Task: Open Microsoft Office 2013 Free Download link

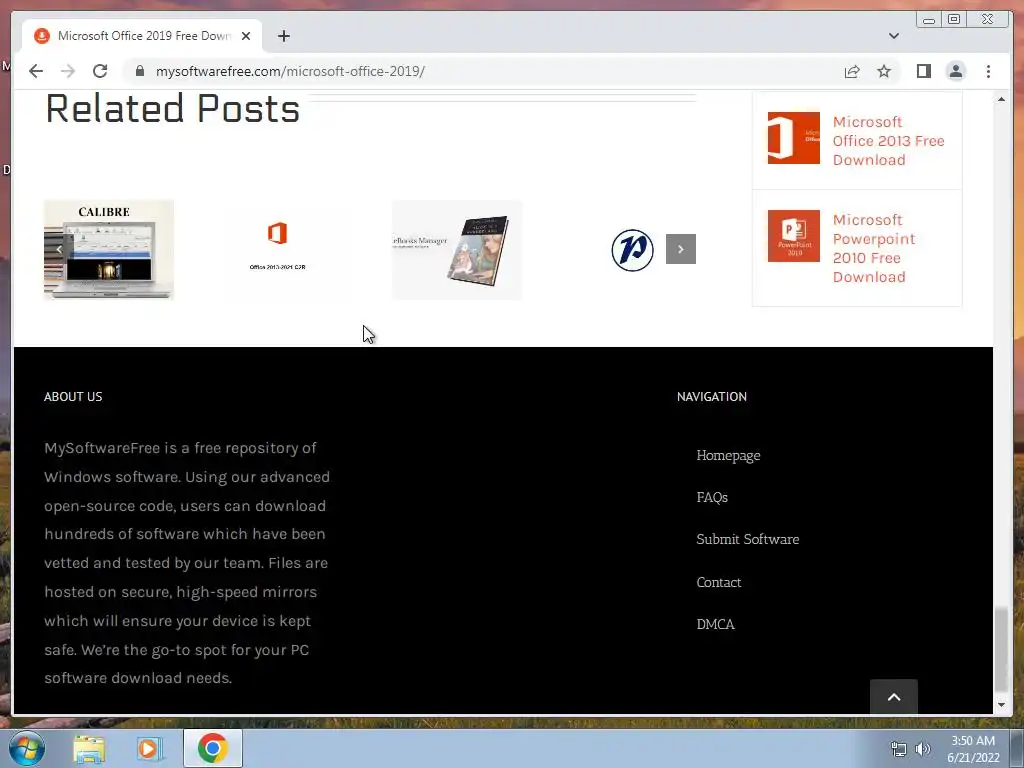Action: point(888,140)
